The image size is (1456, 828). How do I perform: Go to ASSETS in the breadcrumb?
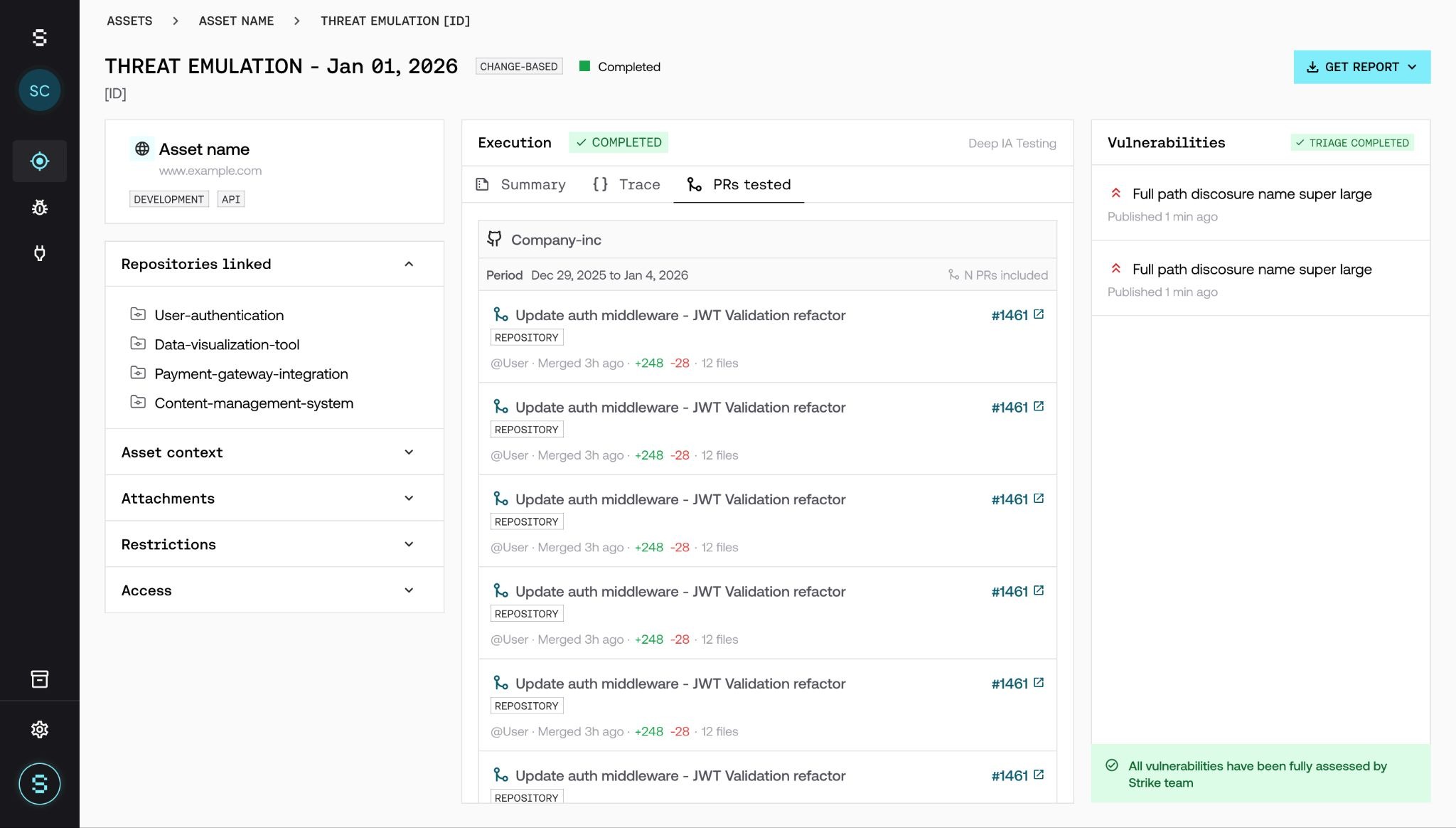click(129, 21)
